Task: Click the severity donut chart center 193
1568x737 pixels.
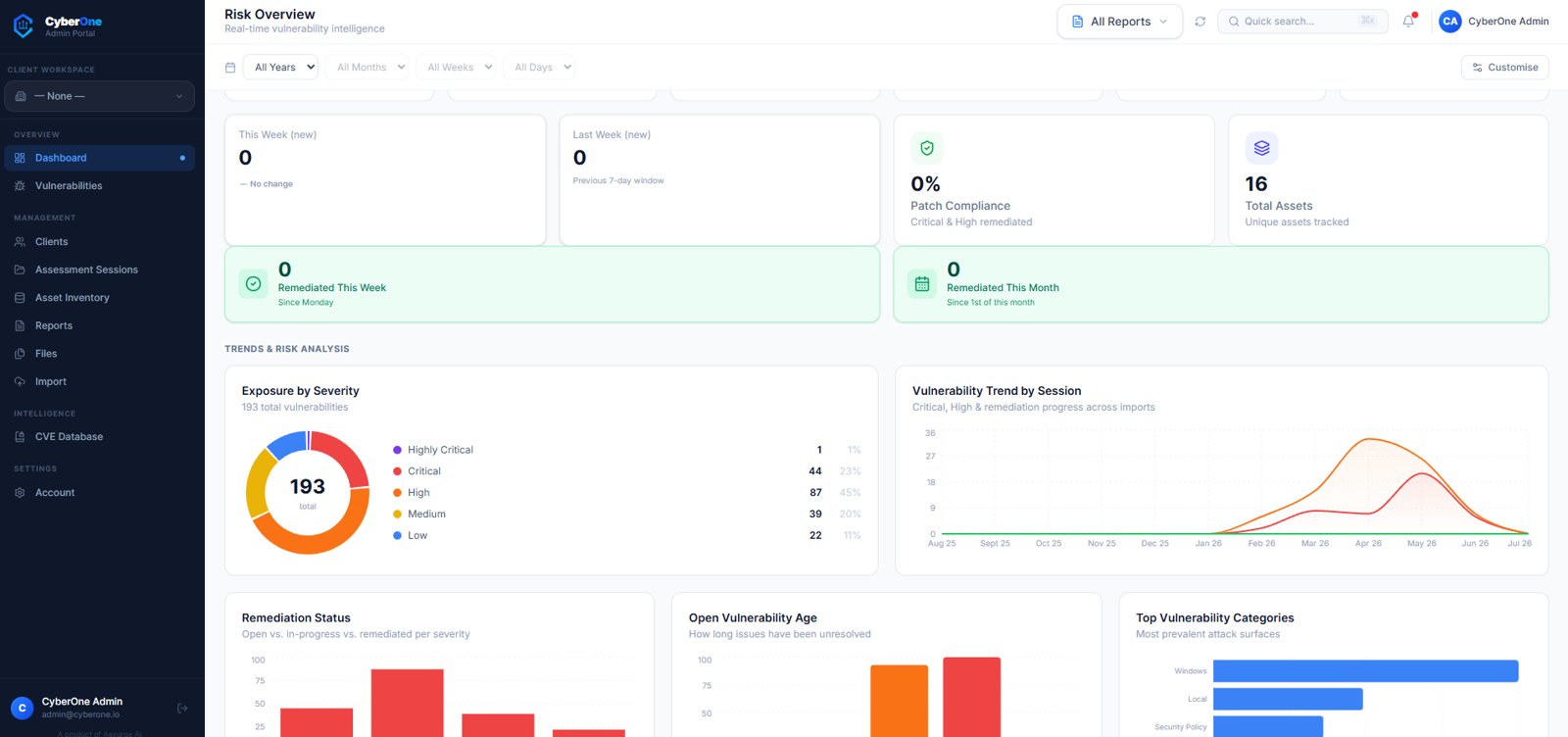Action: 307,487
